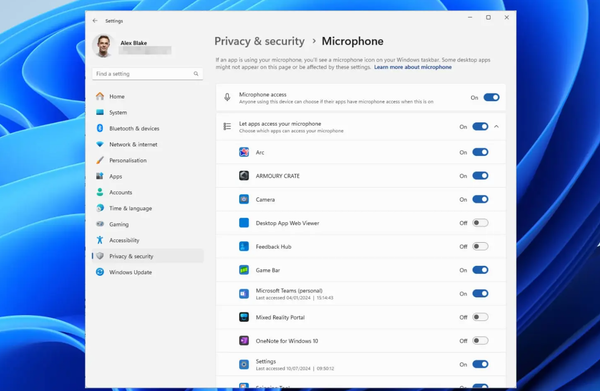Enable microphone for Desktop App Web Viewer
600x391 pixels.
point(480,223)
